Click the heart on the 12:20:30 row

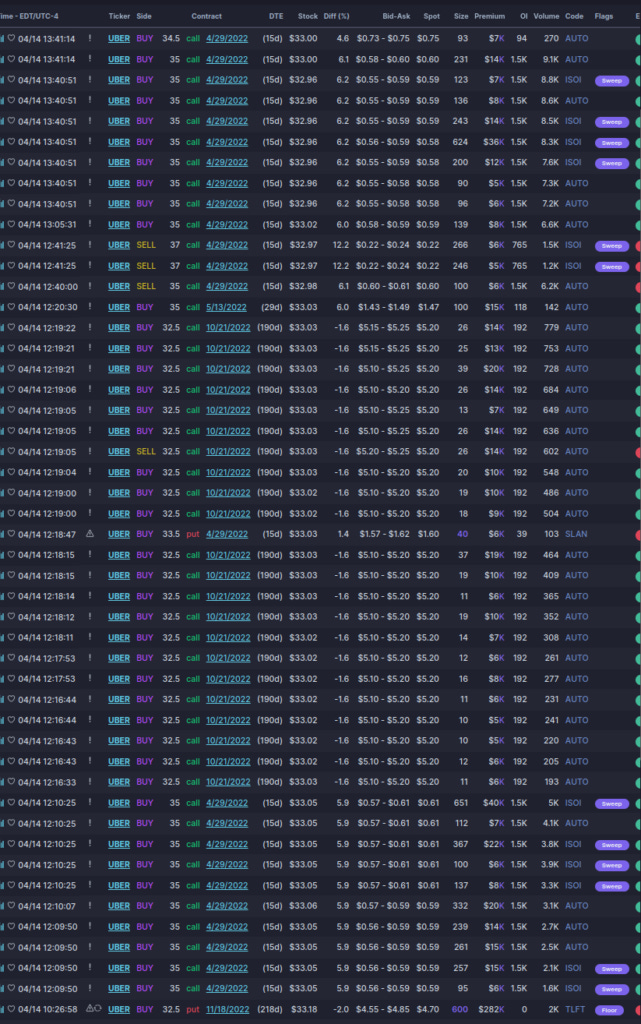tap(11, 307)
